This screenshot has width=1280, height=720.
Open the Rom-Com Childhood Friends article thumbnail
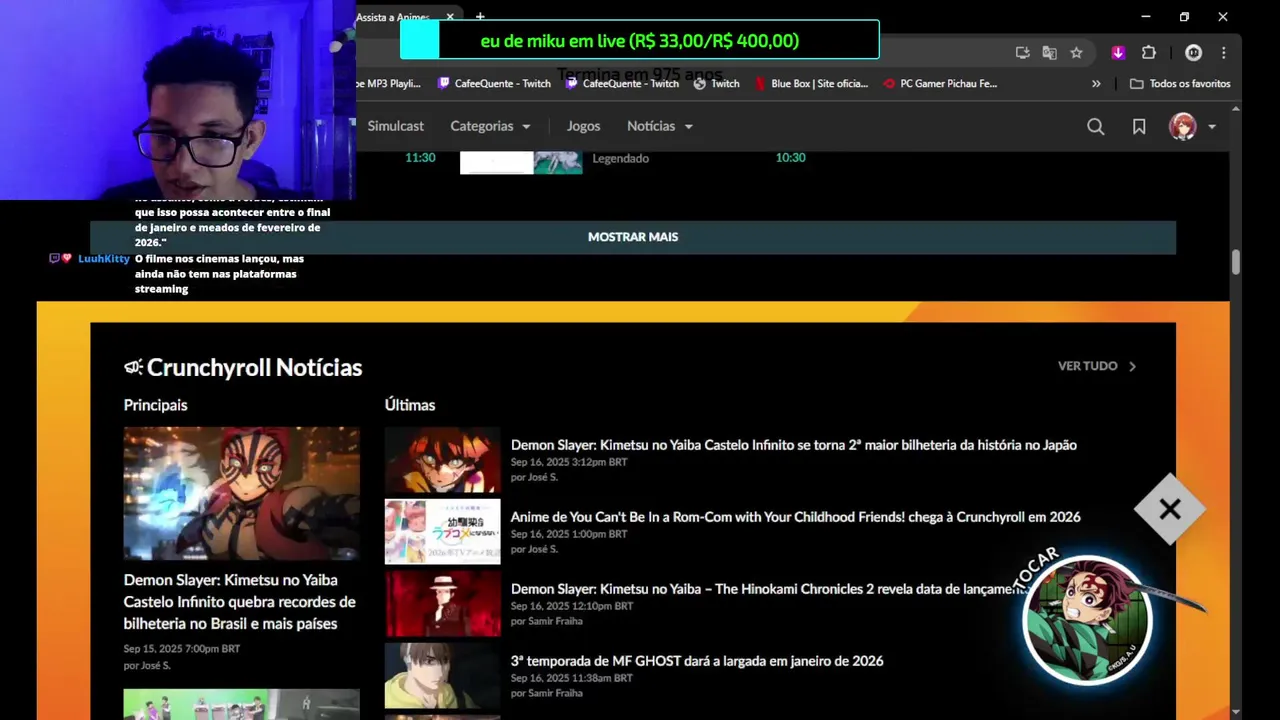tap(442, 532)
